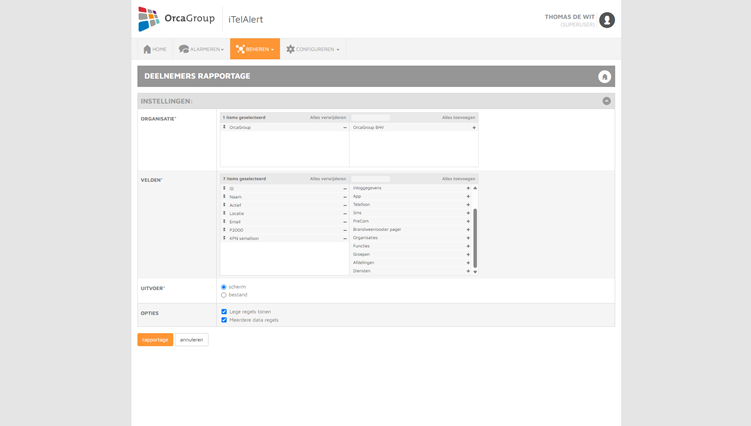Click the "Telefoon" available field text
The image size is (751, 426).
point(361,205)
